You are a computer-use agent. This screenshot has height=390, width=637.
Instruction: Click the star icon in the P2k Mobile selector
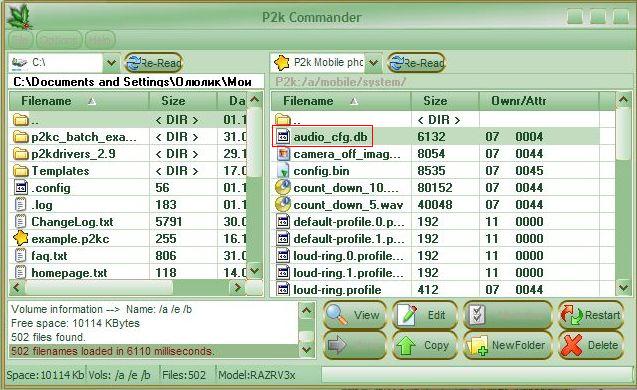point(282,63)
